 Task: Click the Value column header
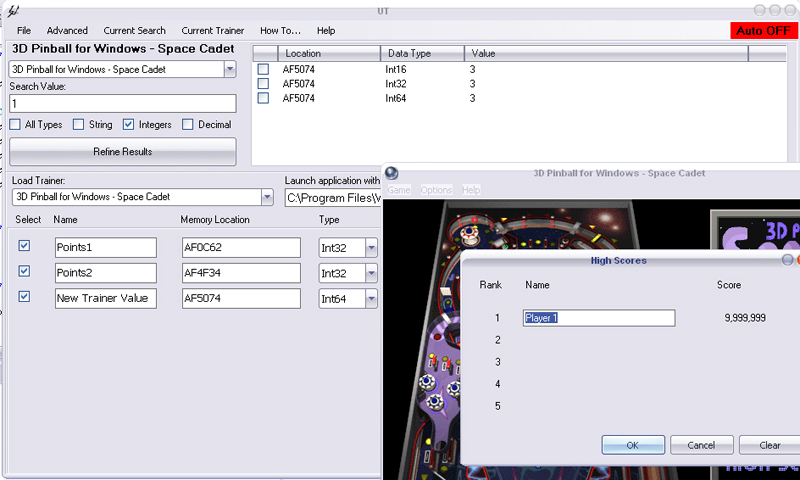(x=606, y=53)
